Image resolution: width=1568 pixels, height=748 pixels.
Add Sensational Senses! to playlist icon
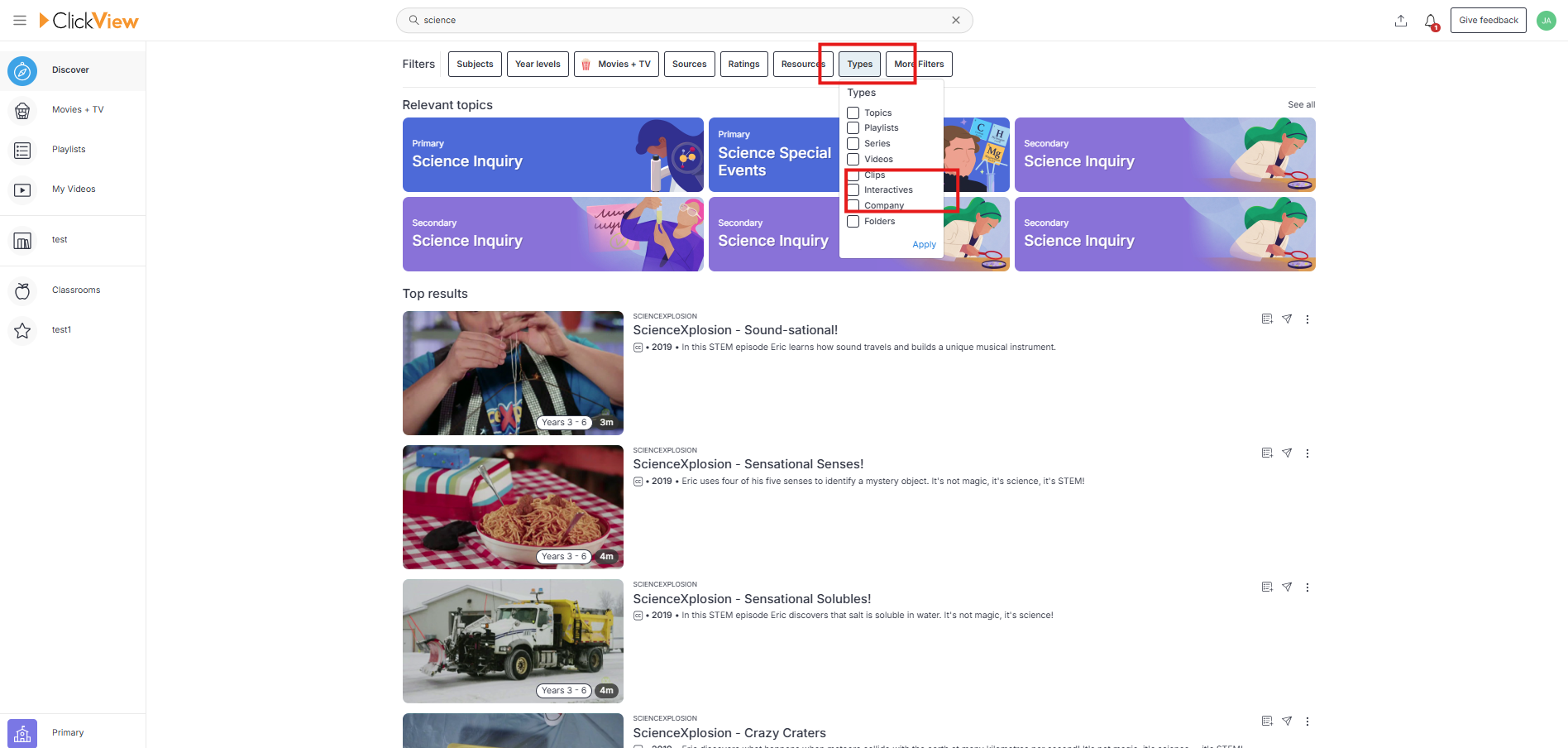point(1267,453)
